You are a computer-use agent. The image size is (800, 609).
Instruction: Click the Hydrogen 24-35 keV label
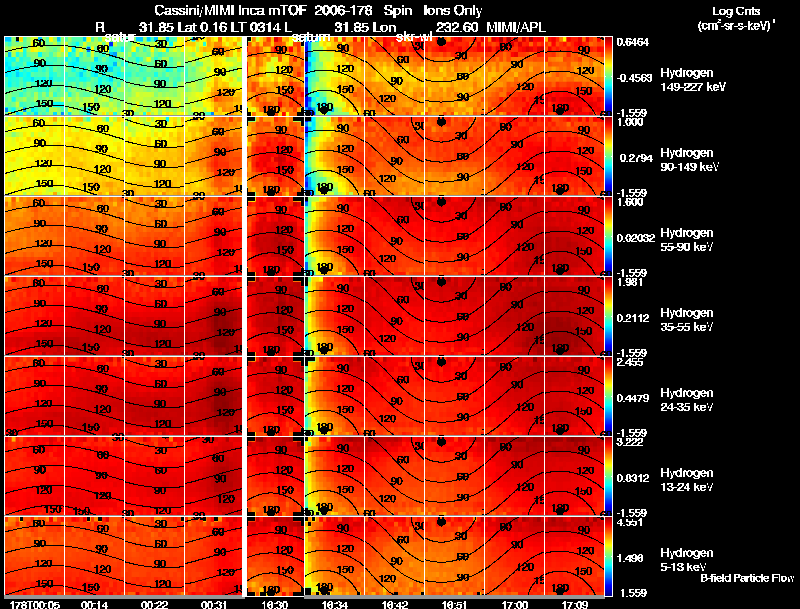(x=687, y=400)
